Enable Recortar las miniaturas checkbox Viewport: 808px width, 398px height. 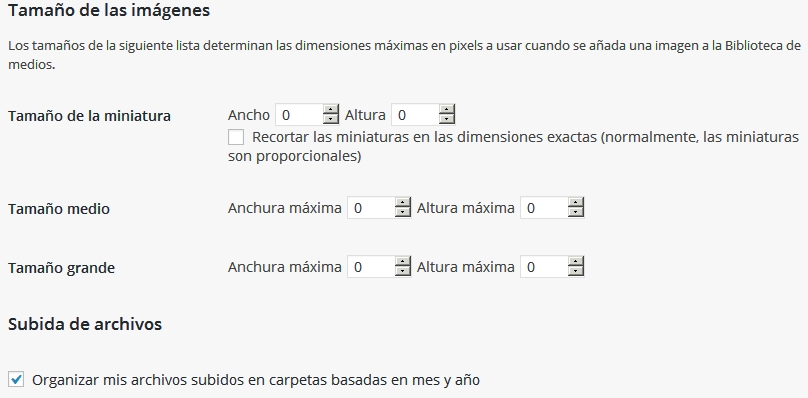(236, 138)
